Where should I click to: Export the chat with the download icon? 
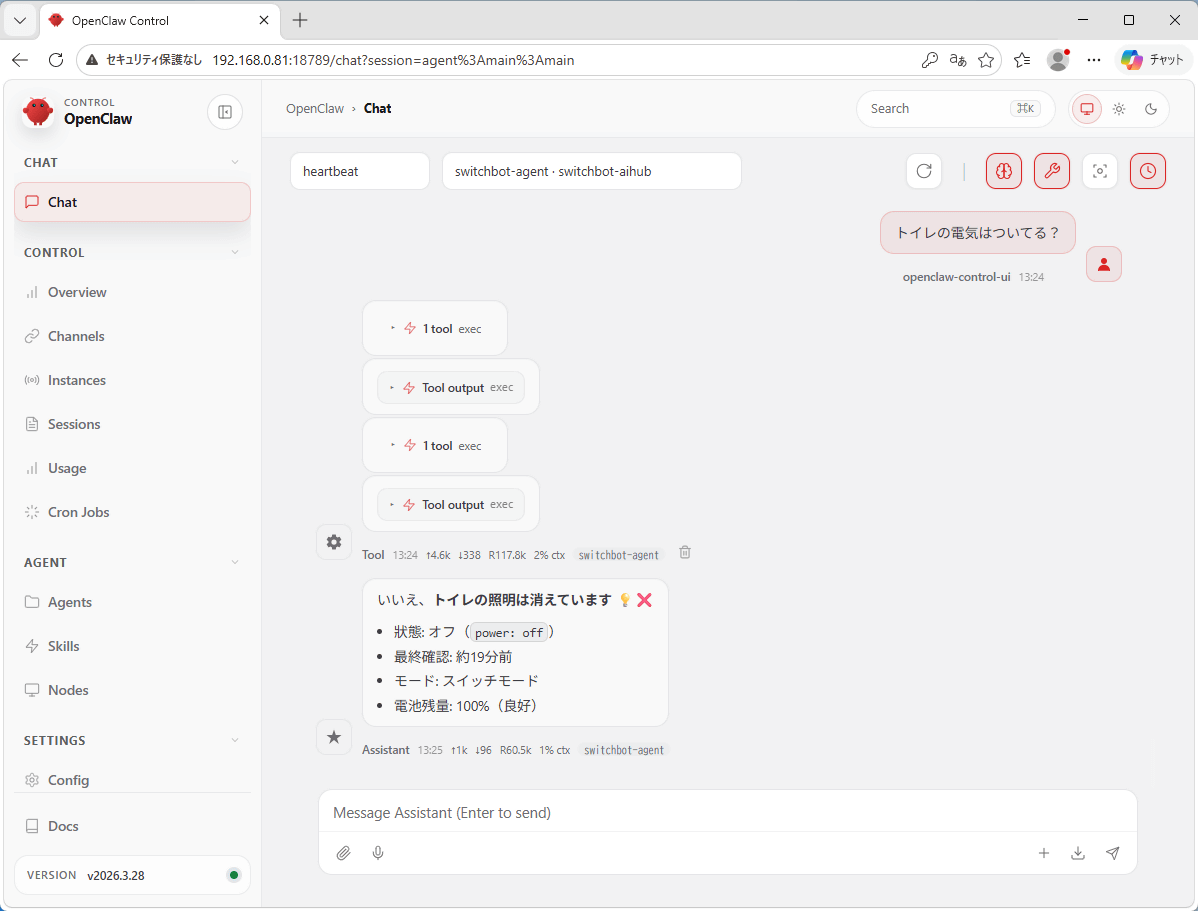click(x=1078, y=853)
